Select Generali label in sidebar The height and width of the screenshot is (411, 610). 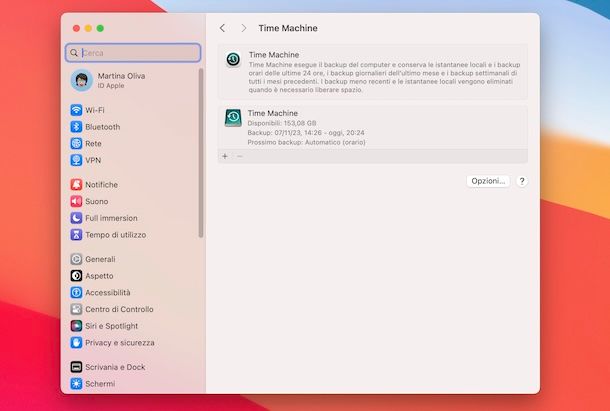[100, 259]
